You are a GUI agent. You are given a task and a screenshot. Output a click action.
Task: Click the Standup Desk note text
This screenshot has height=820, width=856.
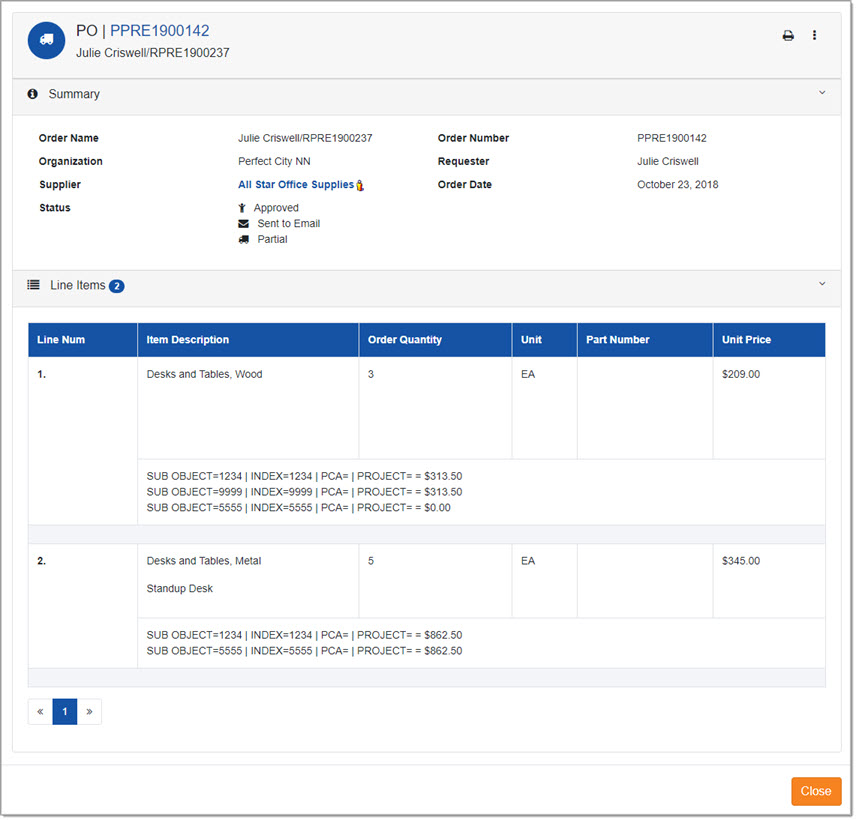180,589
